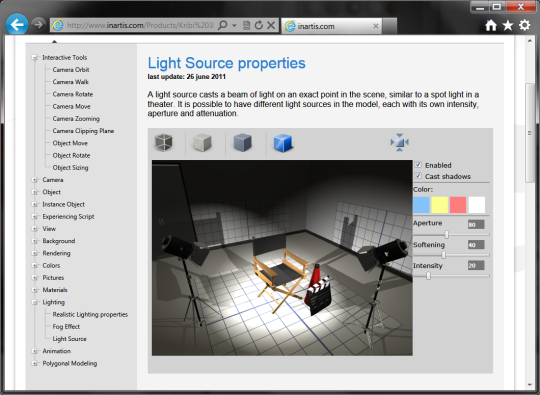540x395 pixels.
Task: Click the zoom-to-fit arrows icon
Action: [x=399, y=142]
